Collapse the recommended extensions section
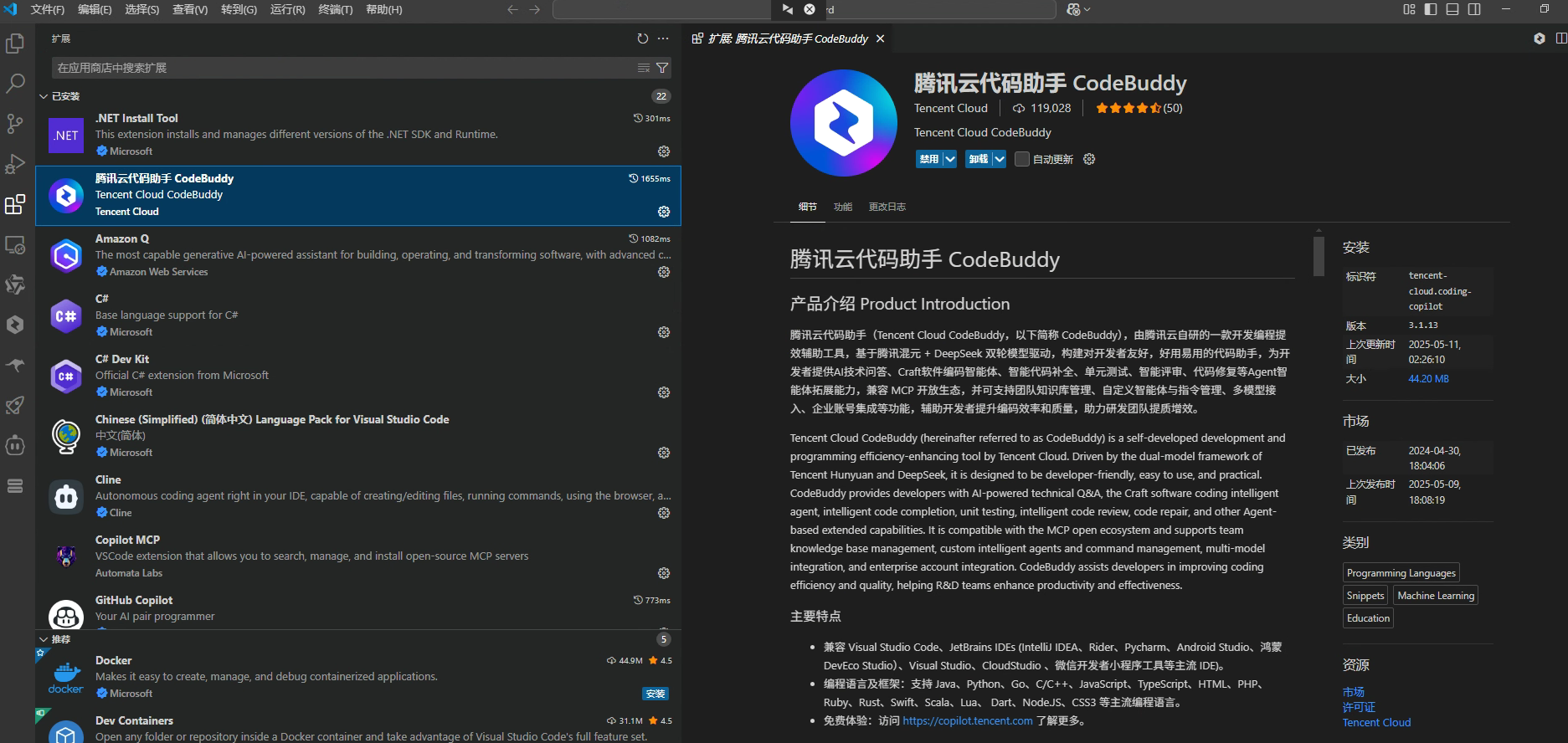 (44, 639)
